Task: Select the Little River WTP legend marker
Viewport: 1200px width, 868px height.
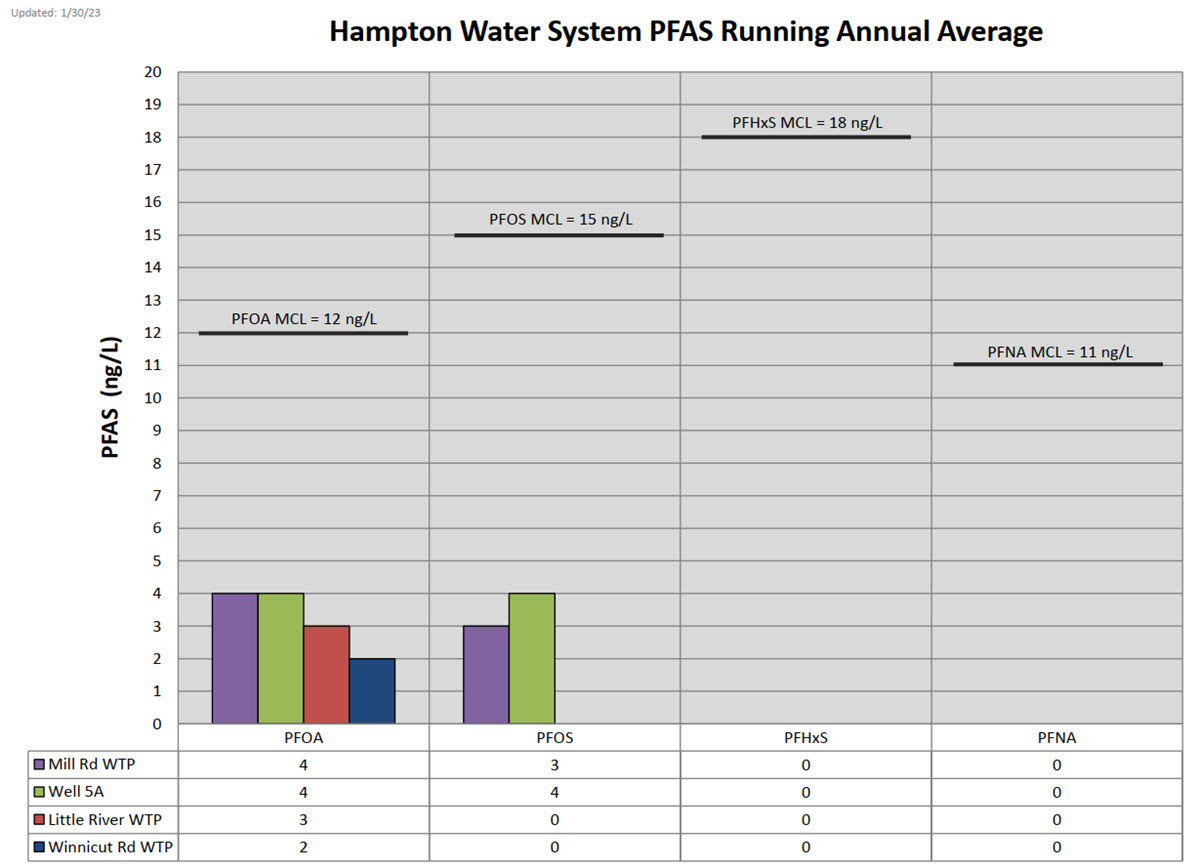Action: click(x=38, y=819)
